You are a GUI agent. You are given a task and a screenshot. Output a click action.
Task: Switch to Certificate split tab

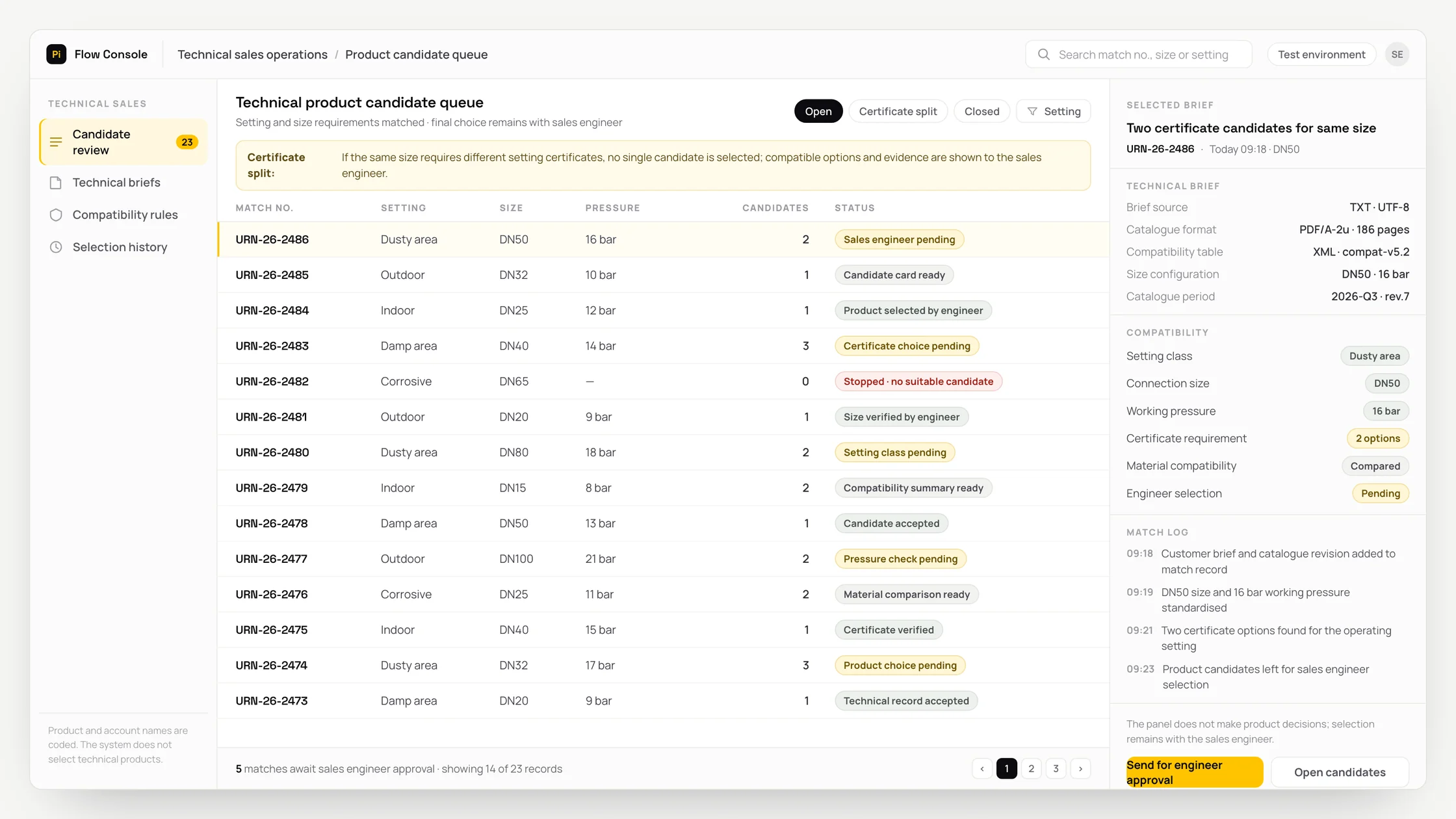tap(898, 112)
